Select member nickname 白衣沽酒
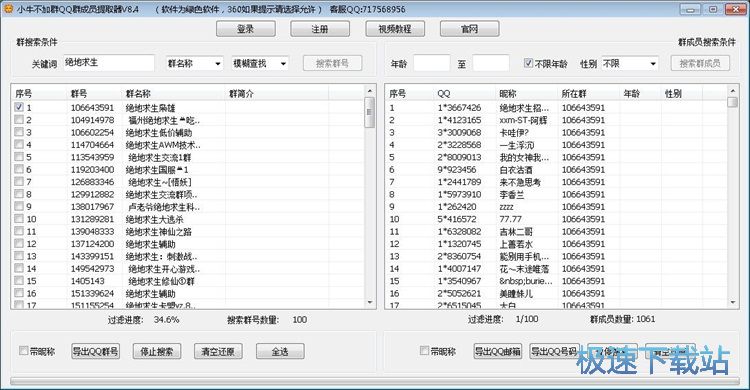 point(516,170)
